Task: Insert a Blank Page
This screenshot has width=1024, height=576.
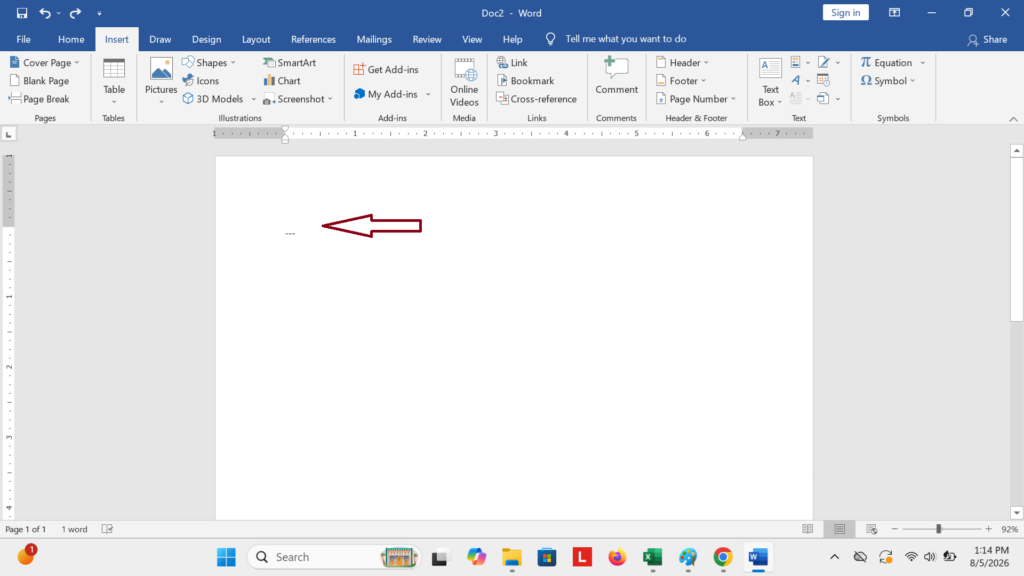Action: (x=39, y=81)
